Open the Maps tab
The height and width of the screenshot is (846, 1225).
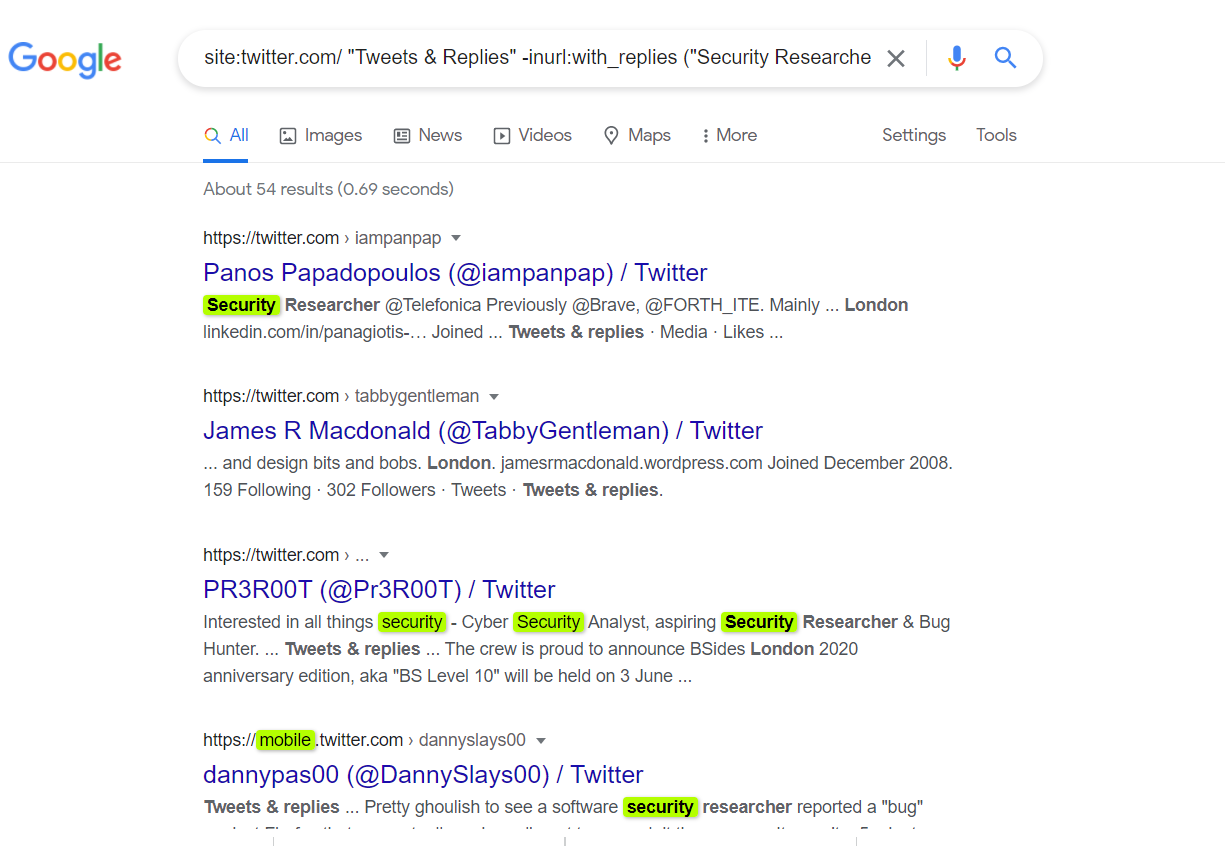tap(637, 135)
